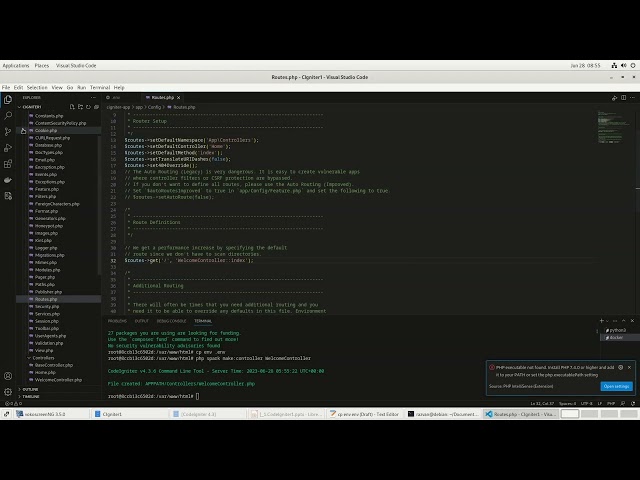The height and width of the screenshot is (480, 640).
Task: Open the Docker view whale icon
Action: point(8,180)
